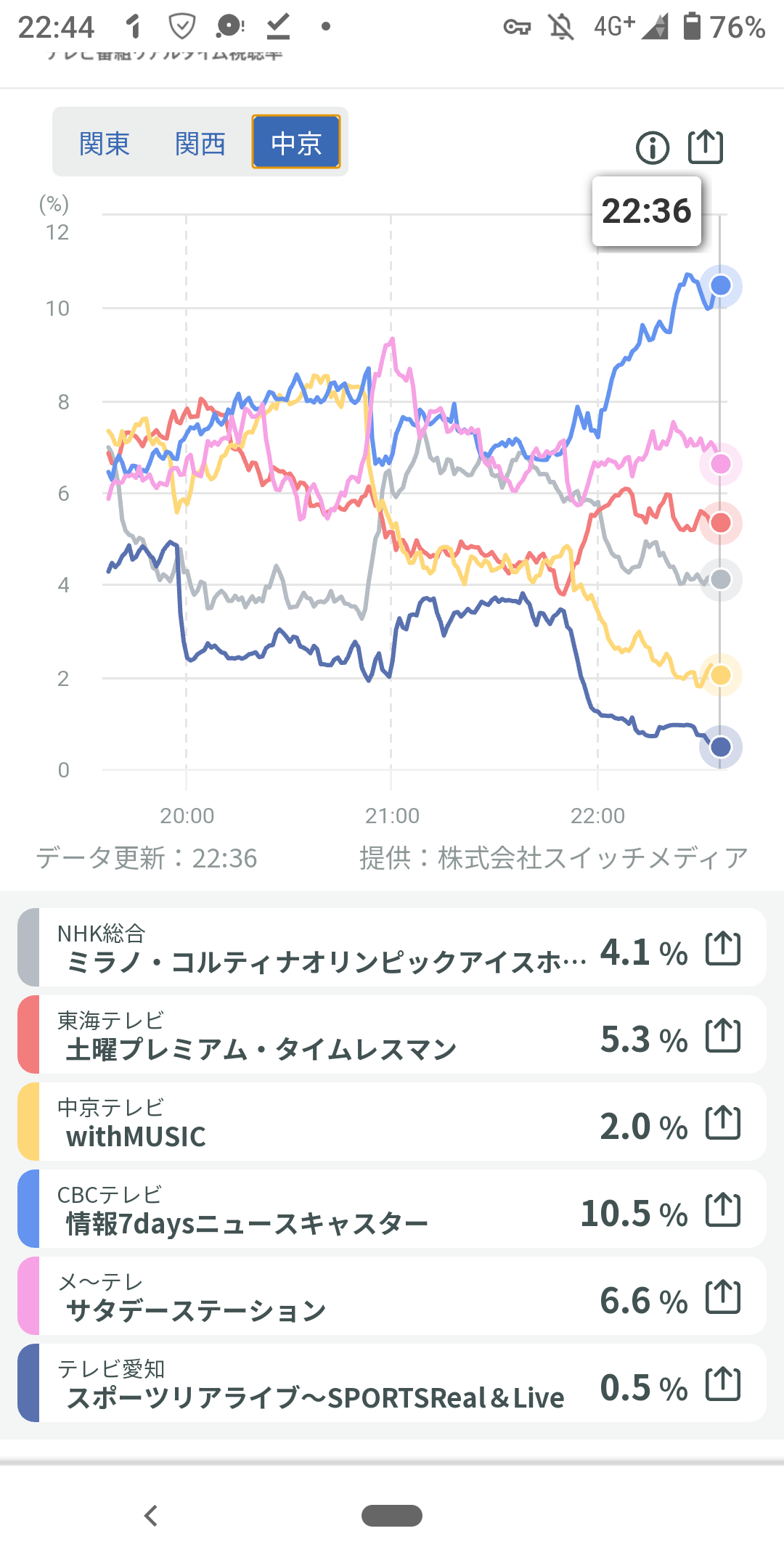Tap the yellow 中京テレビ chart data point

720,675
